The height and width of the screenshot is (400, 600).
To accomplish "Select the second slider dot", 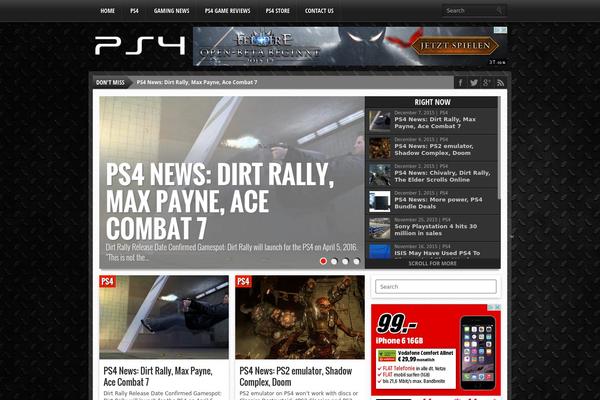I will (x=334, y=261).
